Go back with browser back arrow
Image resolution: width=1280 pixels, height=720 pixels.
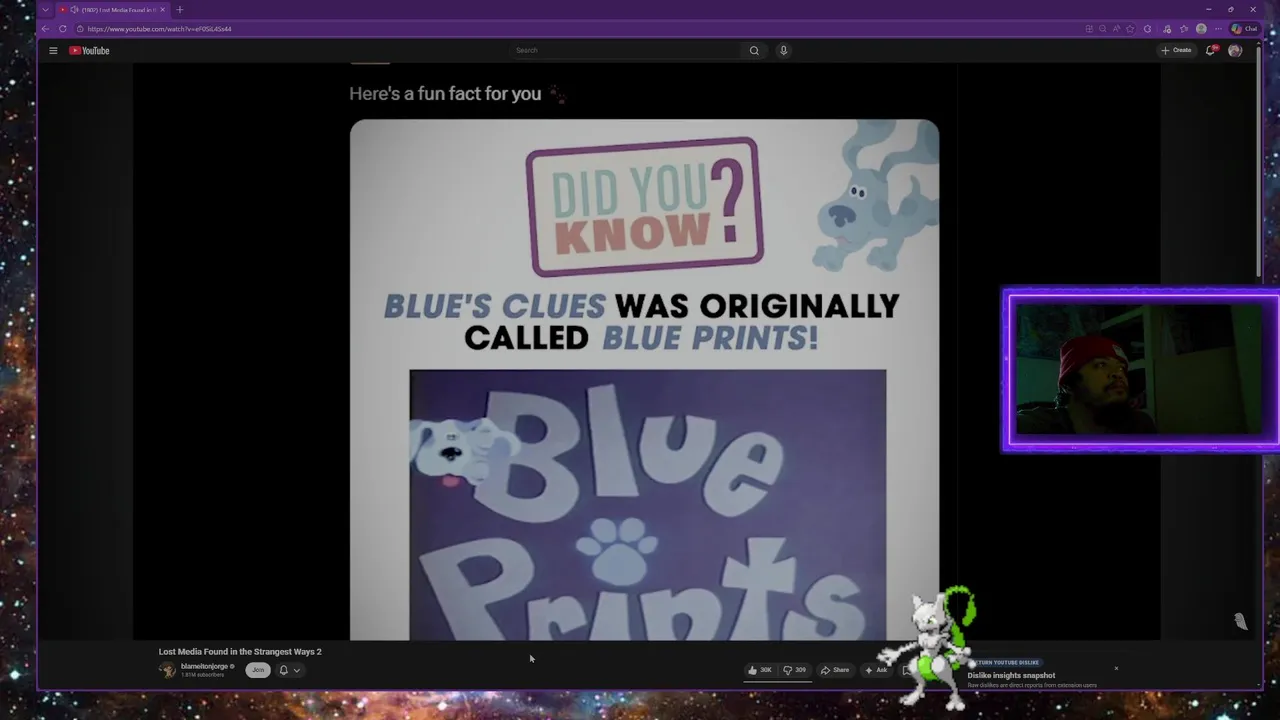pyautogui.click(x=45, y=29)
